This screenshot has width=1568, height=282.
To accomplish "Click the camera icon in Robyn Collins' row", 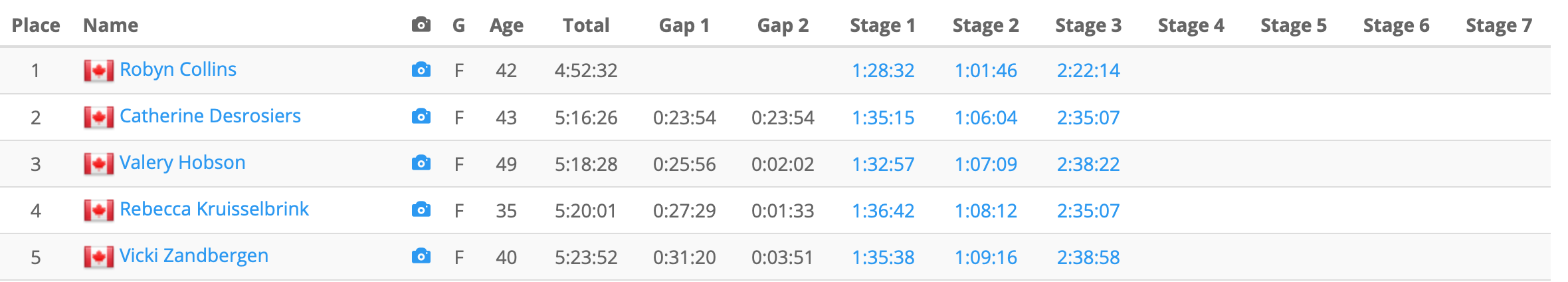I will click(421, 70).
